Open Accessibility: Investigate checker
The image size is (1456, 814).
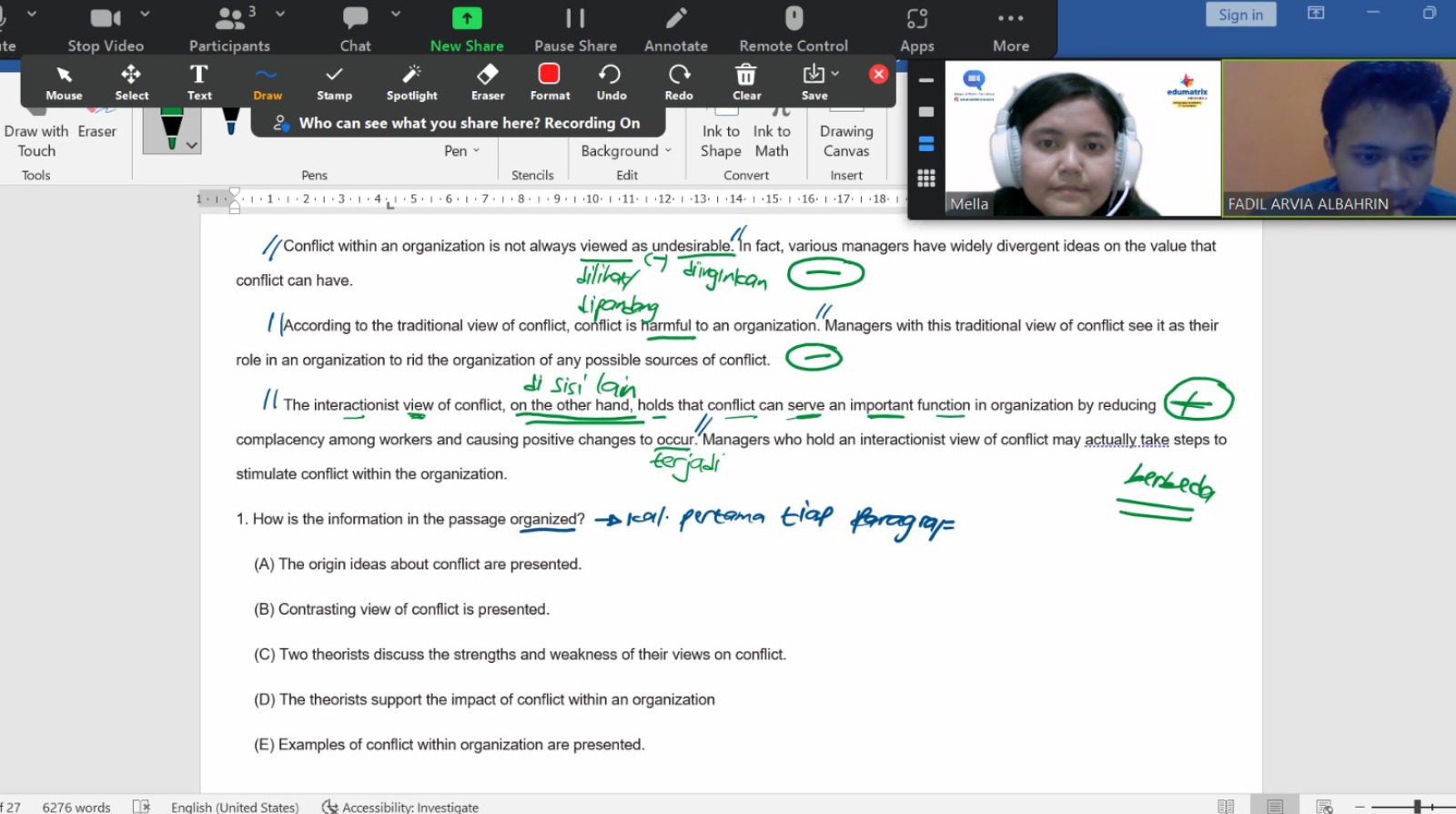click(400, 807)
